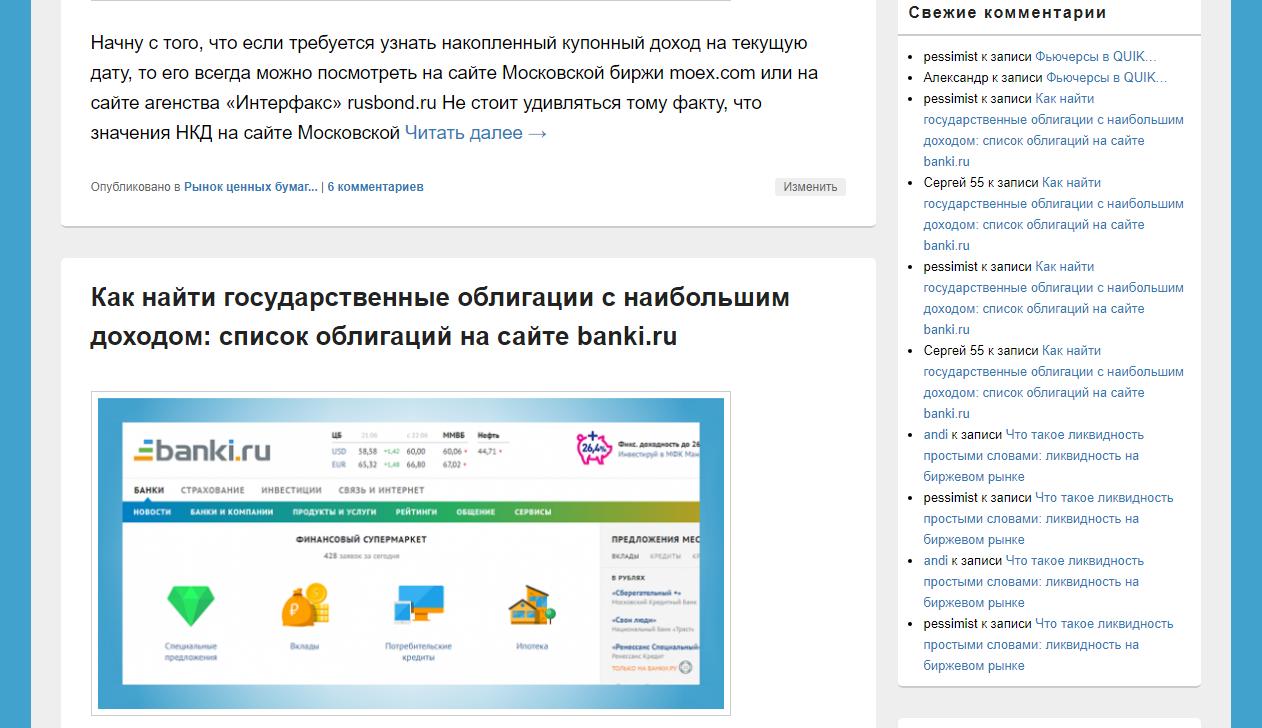Click the pink piggy bank icon
Viewport: 1262px width, 728px height.
pos(593,448)
